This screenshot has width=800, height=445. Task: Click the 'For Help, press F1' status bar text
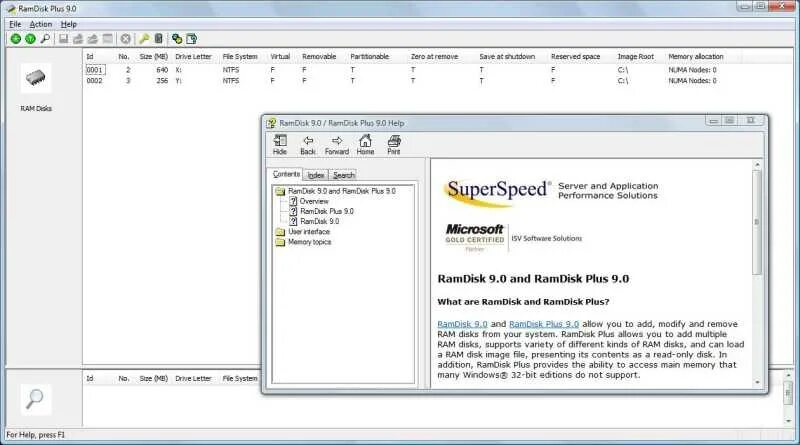[x=35, y=435]
